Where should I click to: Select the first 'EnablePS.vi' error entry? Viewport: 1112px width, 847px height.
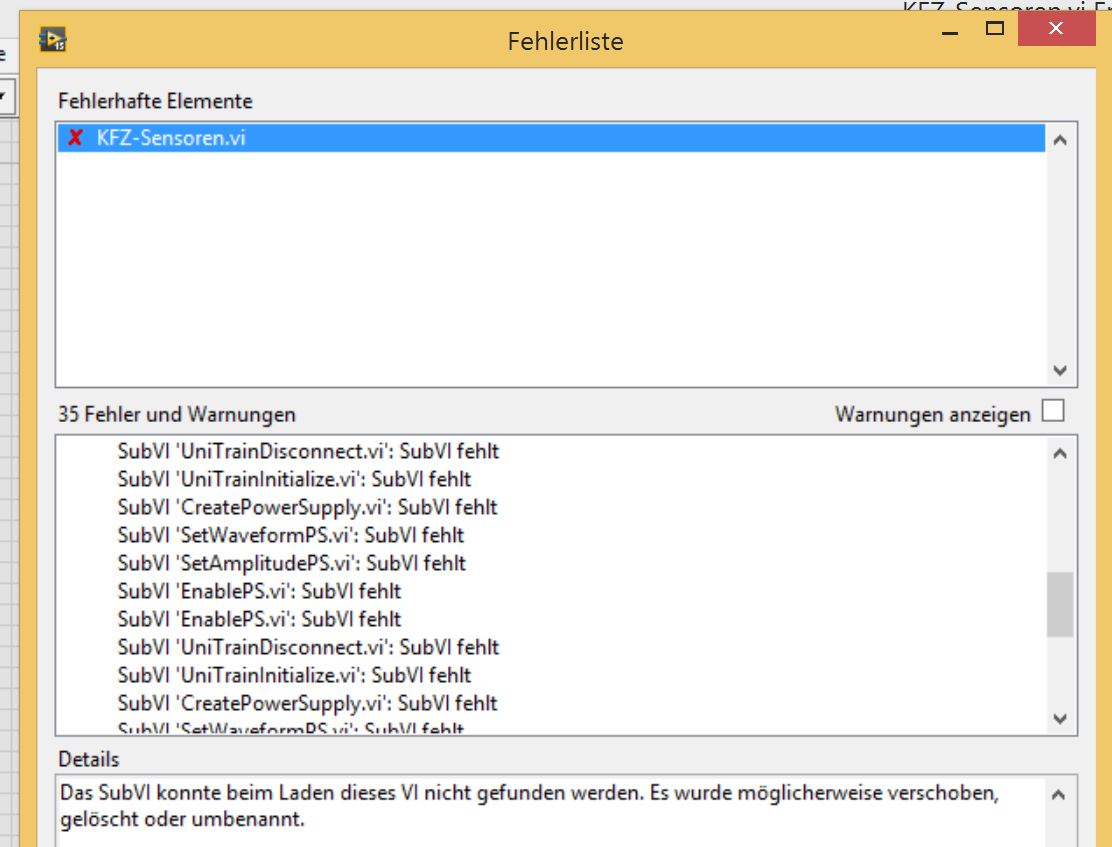pos(259,591)
